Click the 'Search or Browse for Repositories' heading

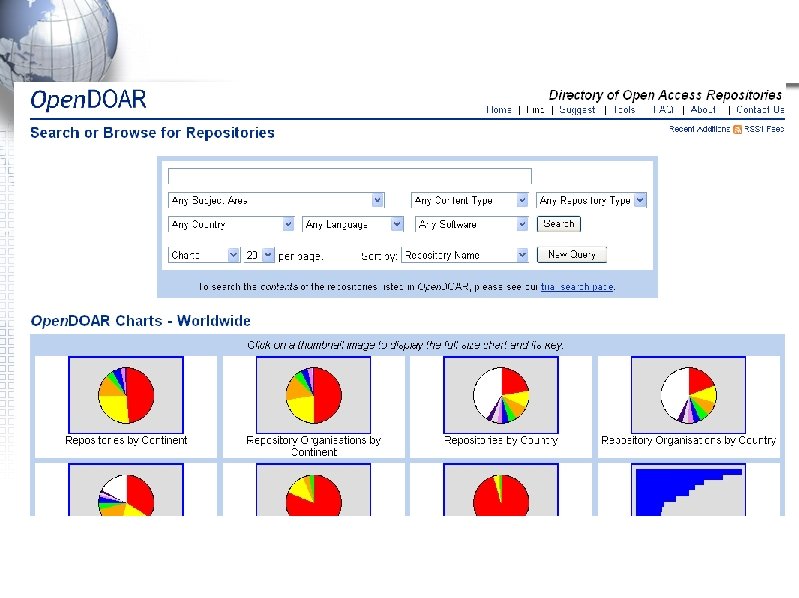coord(152,133)
